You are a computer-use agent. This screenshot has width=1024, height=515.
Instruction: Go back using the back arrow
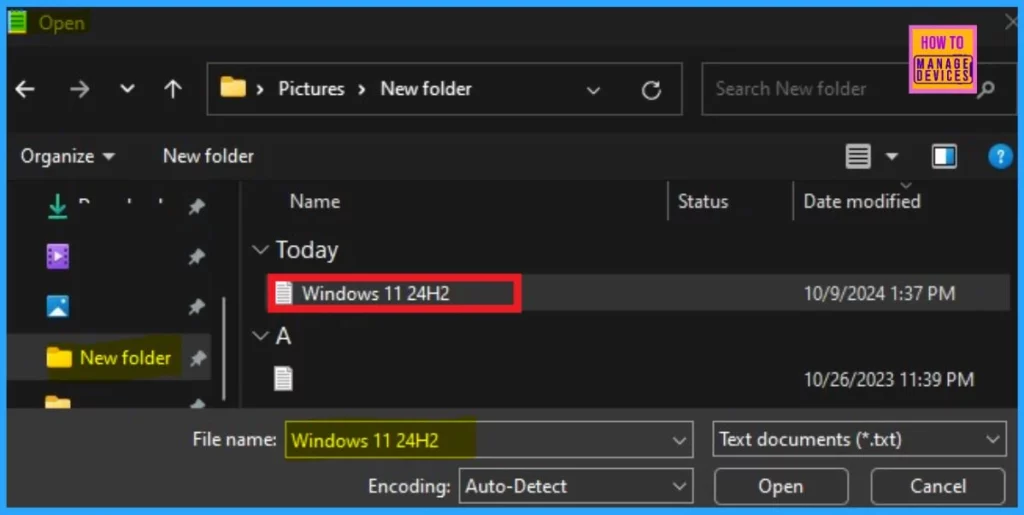pos(25,89)
